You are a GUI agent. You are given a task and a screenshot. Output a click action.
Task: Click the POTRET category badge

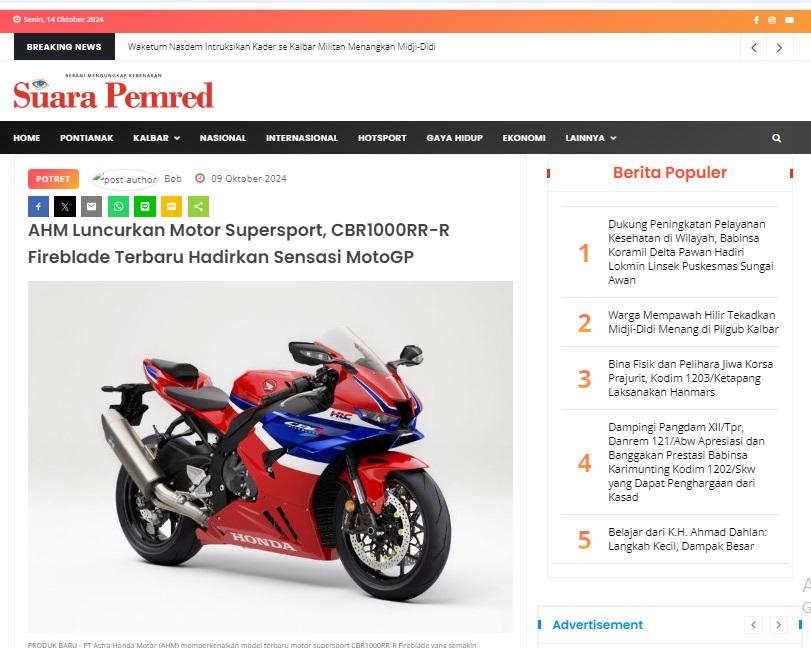[53, 179]
